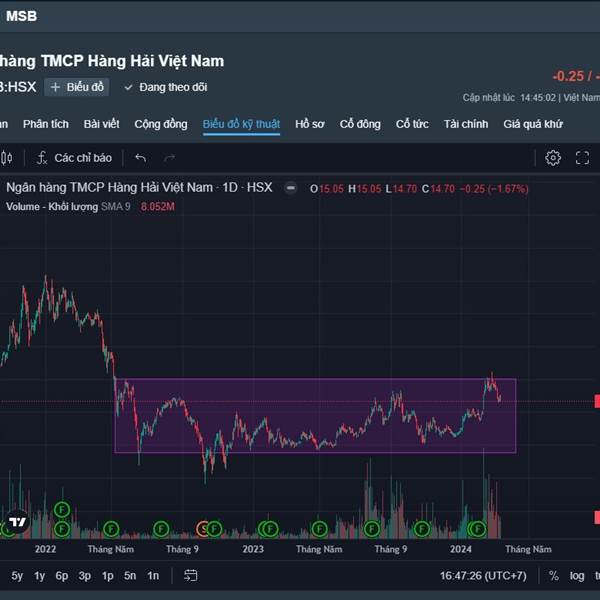Switch to the Cộng đồng tab
The image size is (600, 600).
tap(161, 124)
